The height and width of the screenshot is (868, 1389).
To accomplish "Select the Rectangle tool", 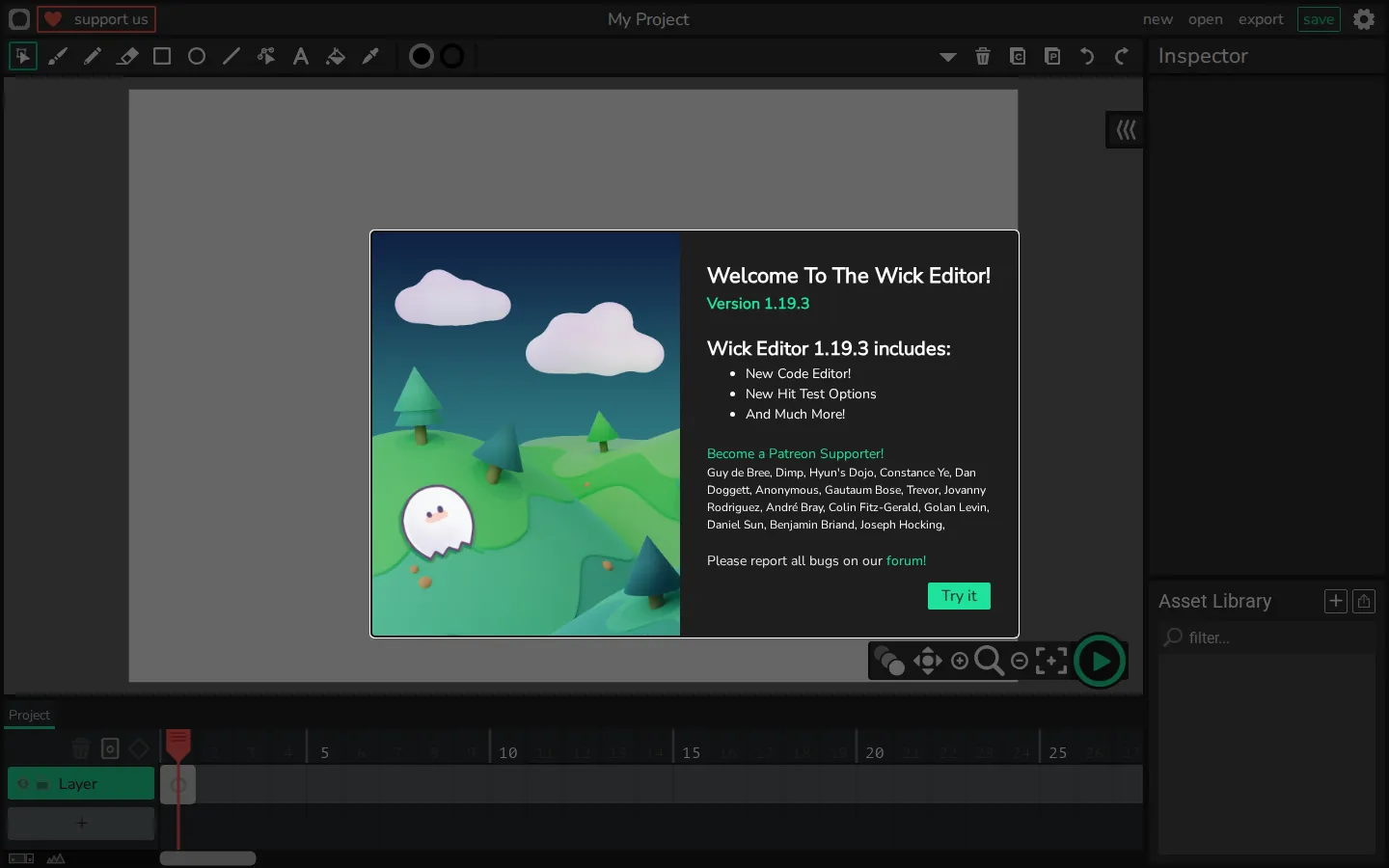I will [x=162, y=56].
